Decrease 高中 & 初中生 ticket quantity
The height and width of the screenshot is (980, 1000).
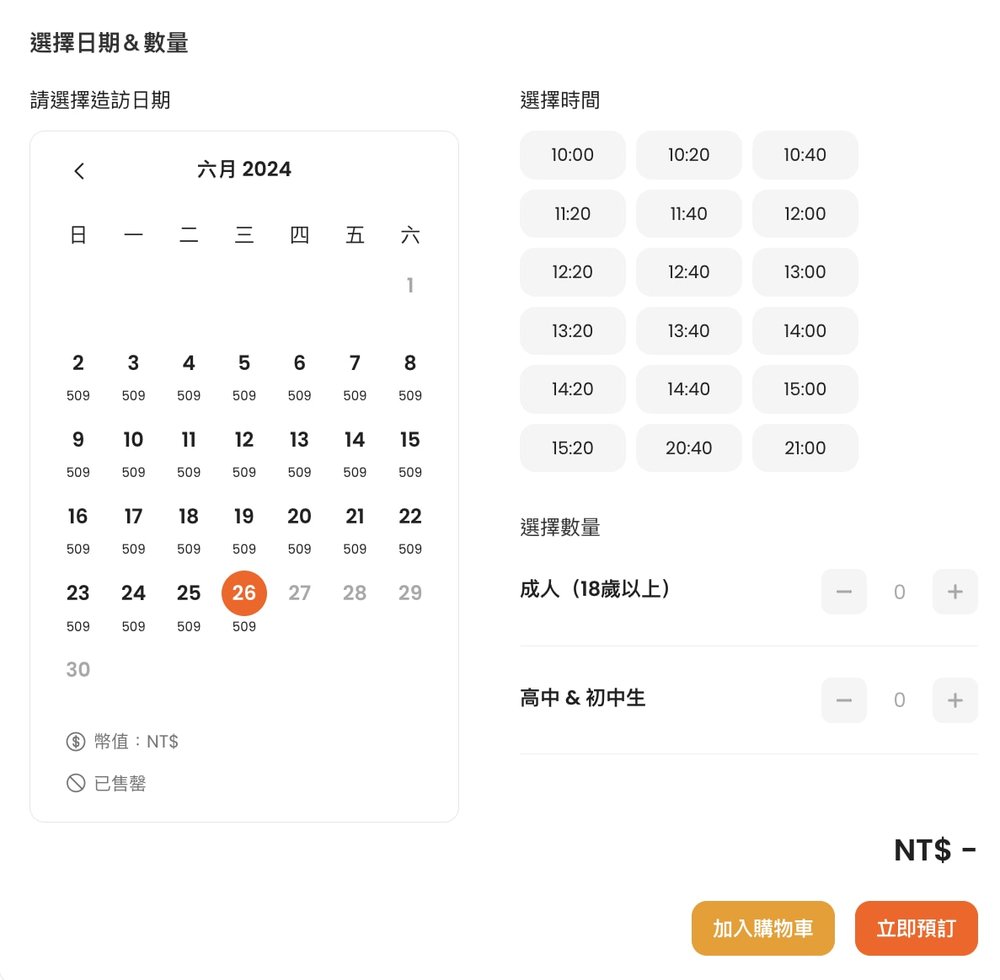tap(843, 700)
